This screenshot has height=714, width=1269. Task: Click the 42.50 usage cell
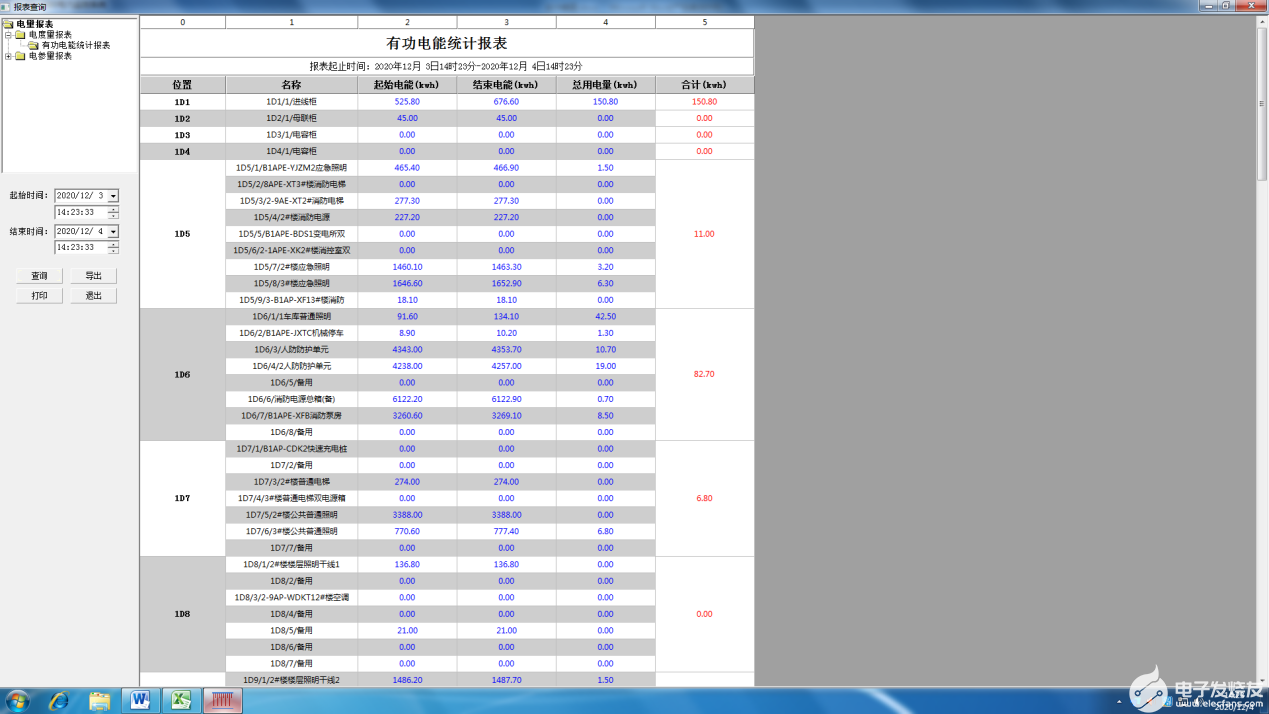[x=605, y=317]
